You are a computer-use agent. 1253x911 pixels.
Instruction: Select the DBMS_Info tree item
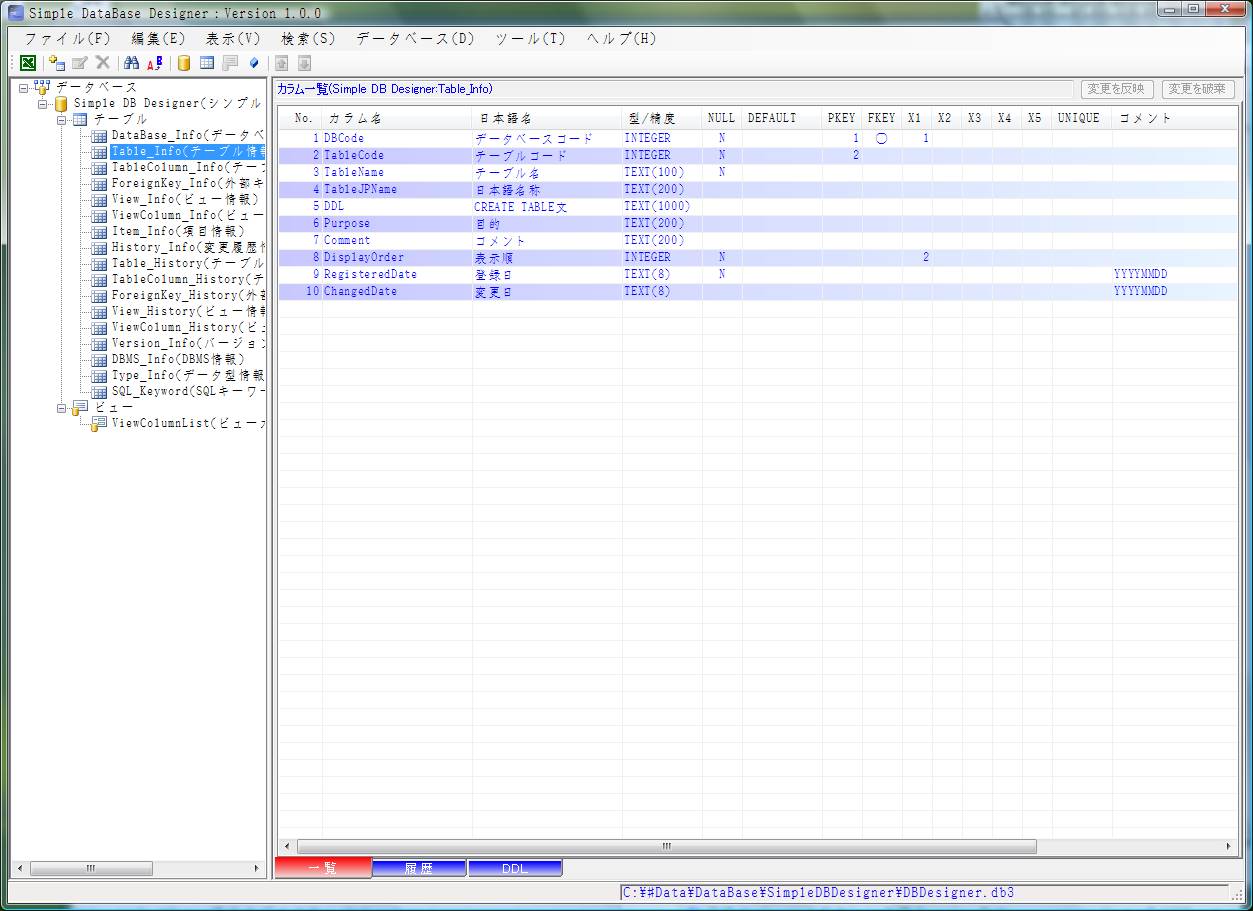coord(177,359)
